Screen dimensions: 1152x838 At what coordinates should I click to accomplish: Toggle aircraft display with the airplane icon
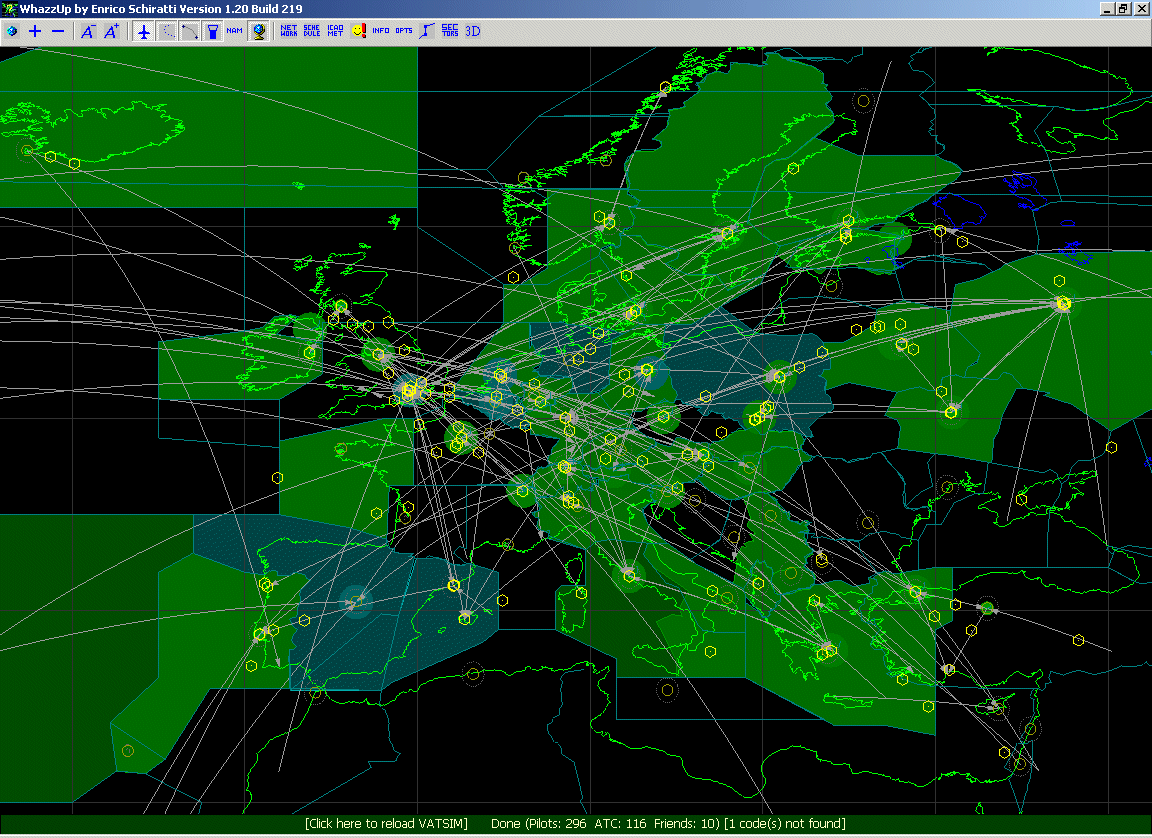point(142,31)
